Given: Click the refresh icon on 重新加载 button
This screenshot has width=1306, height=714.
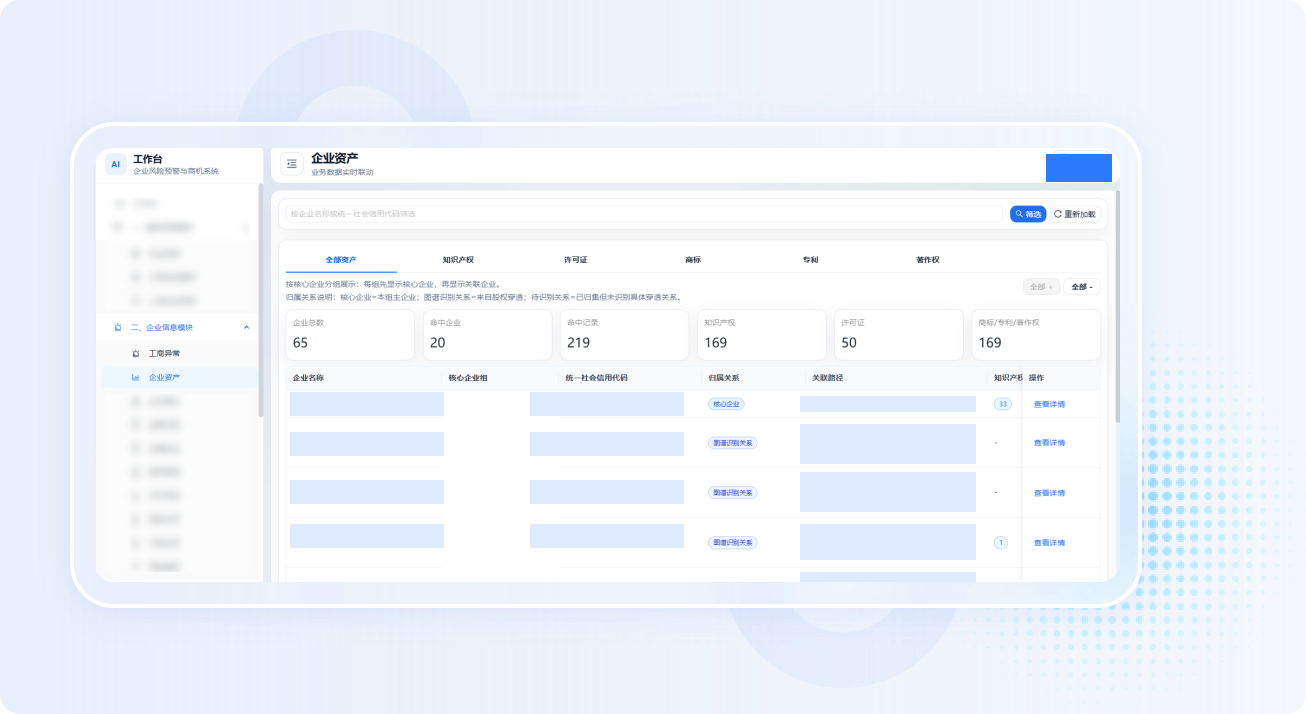Looking at the screenshot, I should pyautogui.click(x=1058, y=214).
